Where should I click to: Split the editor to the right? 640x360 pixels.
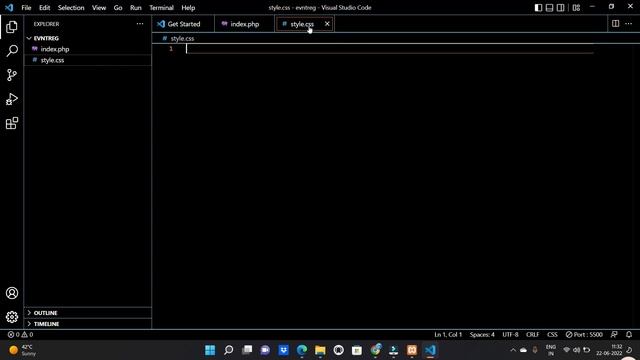pos(616,24)
